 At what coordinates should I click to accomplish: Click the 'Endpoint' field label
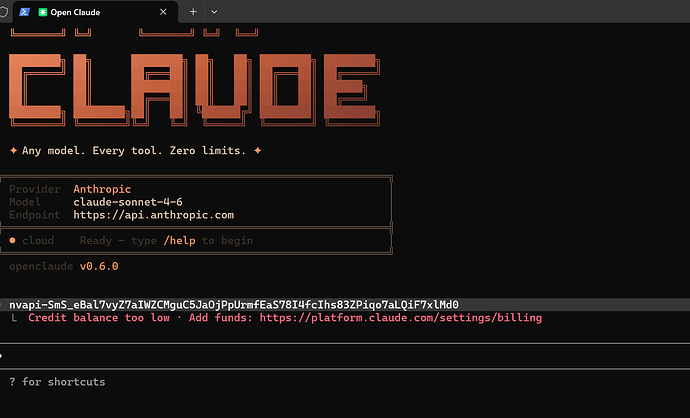35,215
